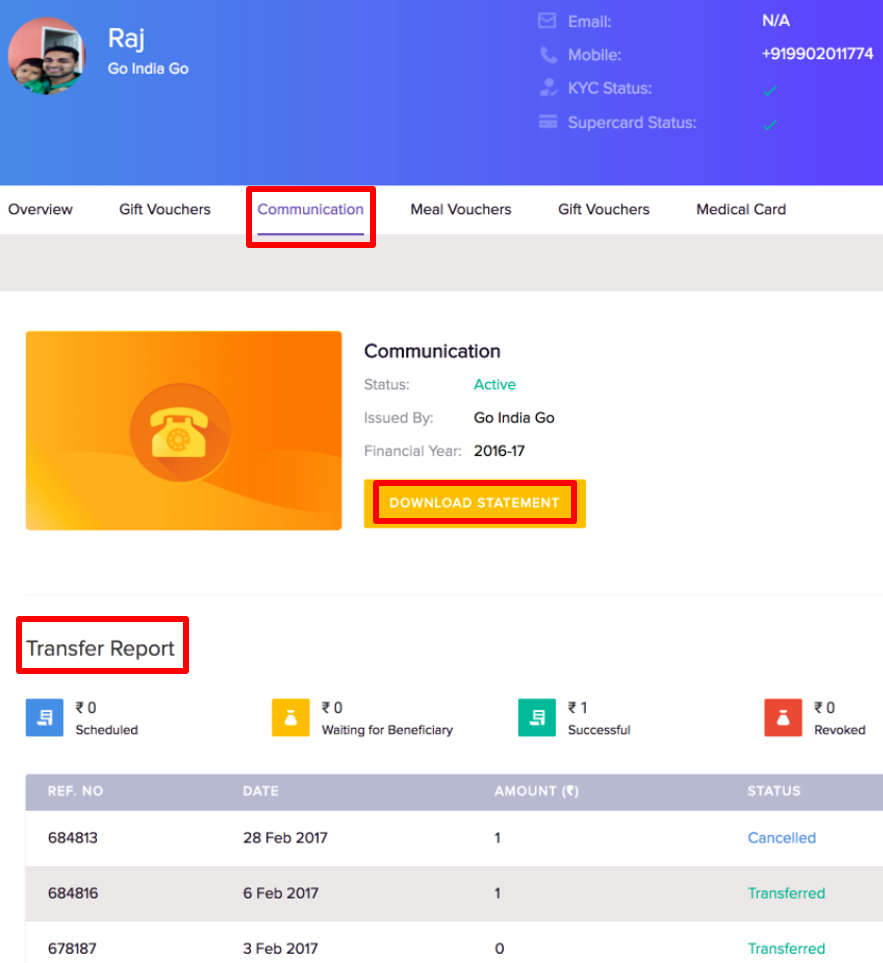This screenshot has height=963, width=883.
Task: Switch to the Medical Card tab
Action: 741,209
